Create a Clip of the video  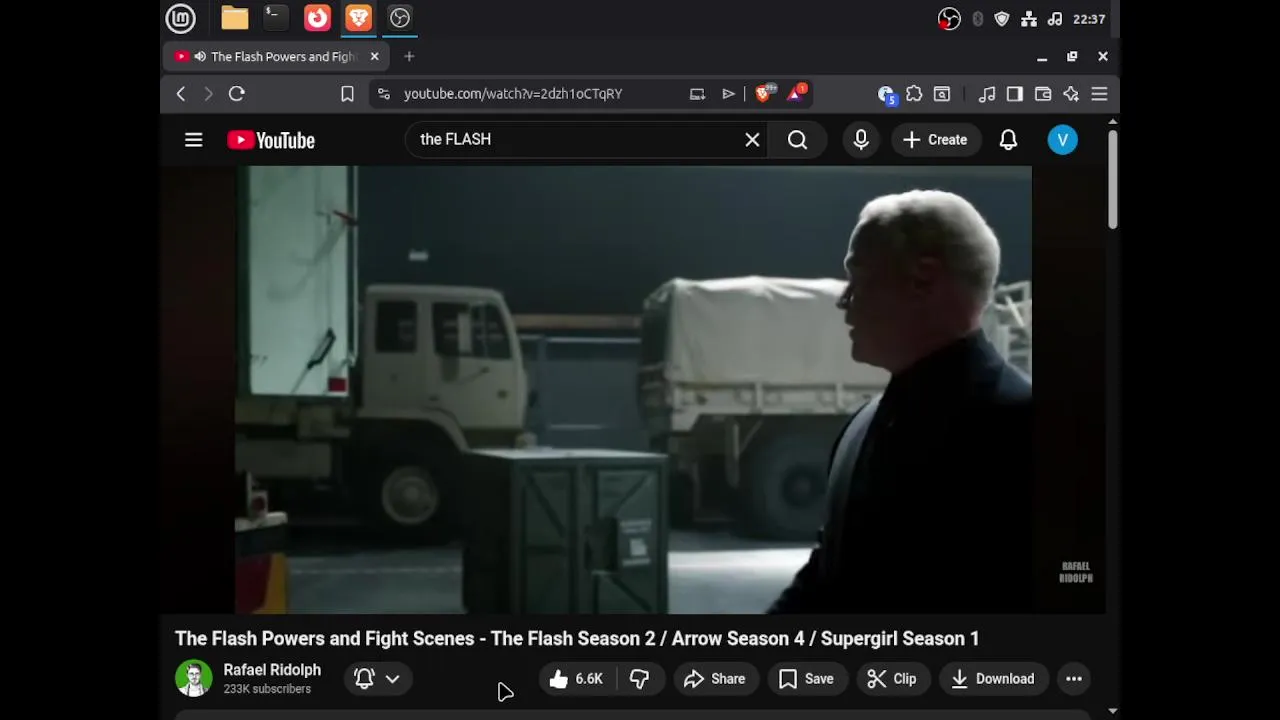892,679
